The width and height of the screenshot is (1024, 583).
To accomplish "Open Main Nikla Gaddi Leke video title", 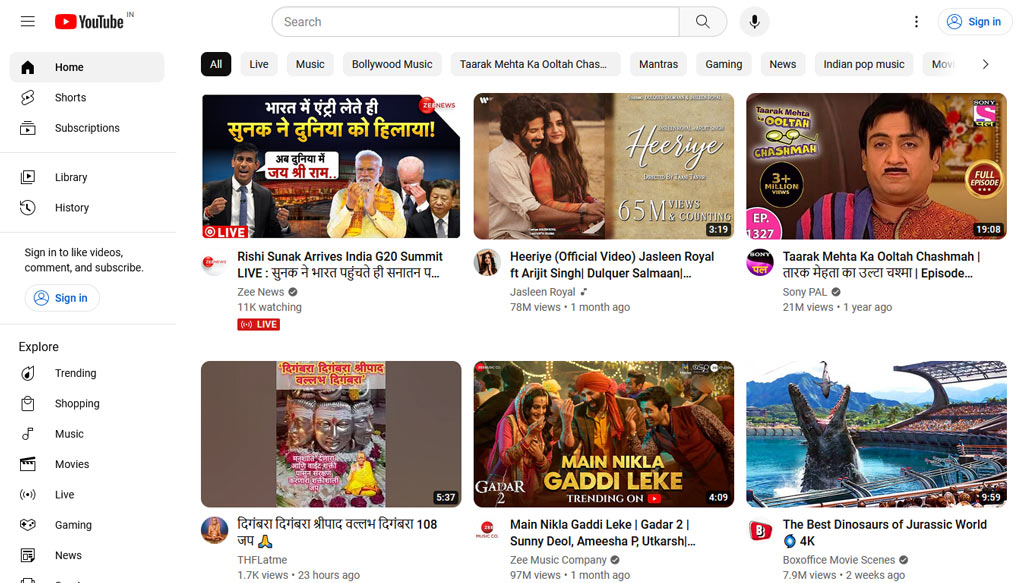I will (x=603, y=532).
